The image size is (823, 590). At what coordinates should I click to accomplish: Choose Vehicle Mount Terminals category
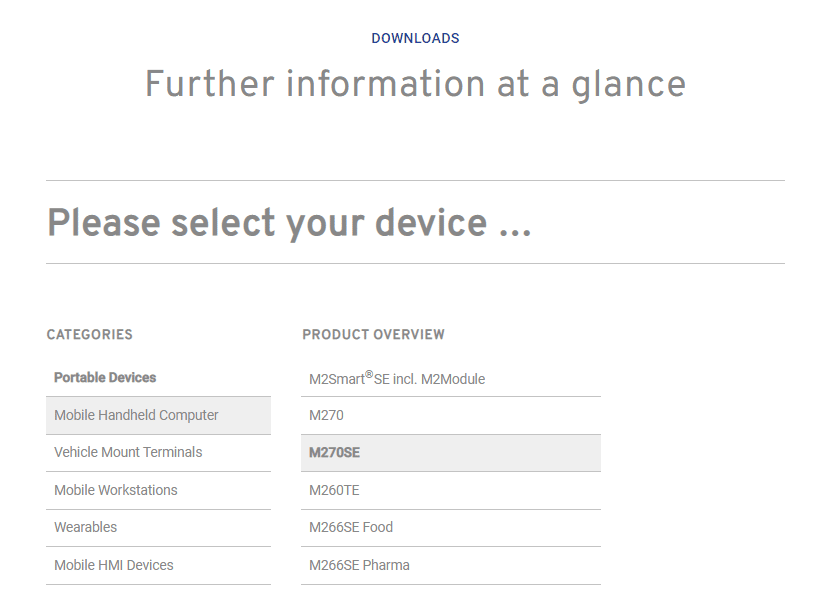pos(158,452)
